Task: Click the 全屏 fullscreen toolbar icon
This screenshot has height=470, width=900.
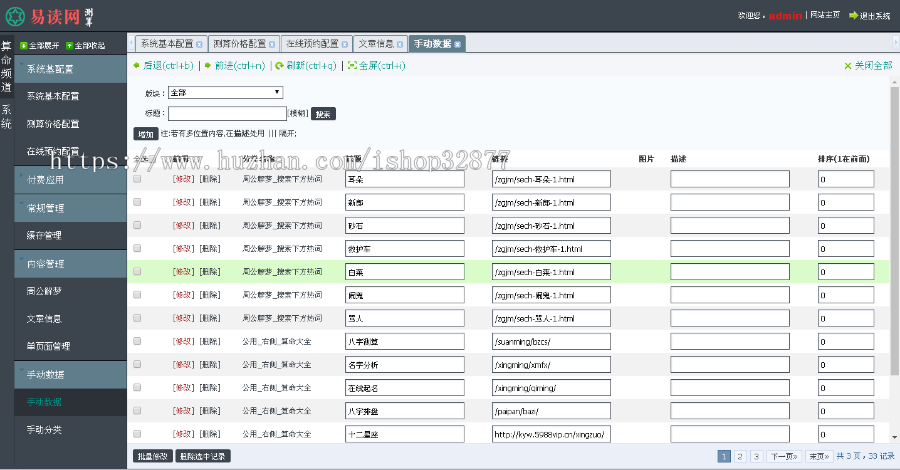Action: point(352,66)
